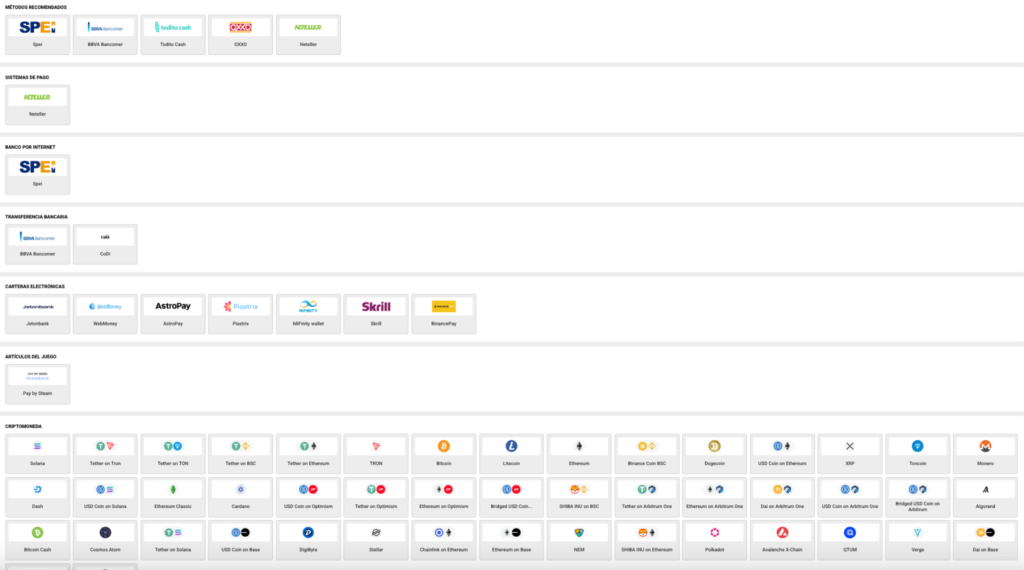Screen dimensions: 1024x570
Task: Select Tether on BSC
Action: tap(240, 454)
